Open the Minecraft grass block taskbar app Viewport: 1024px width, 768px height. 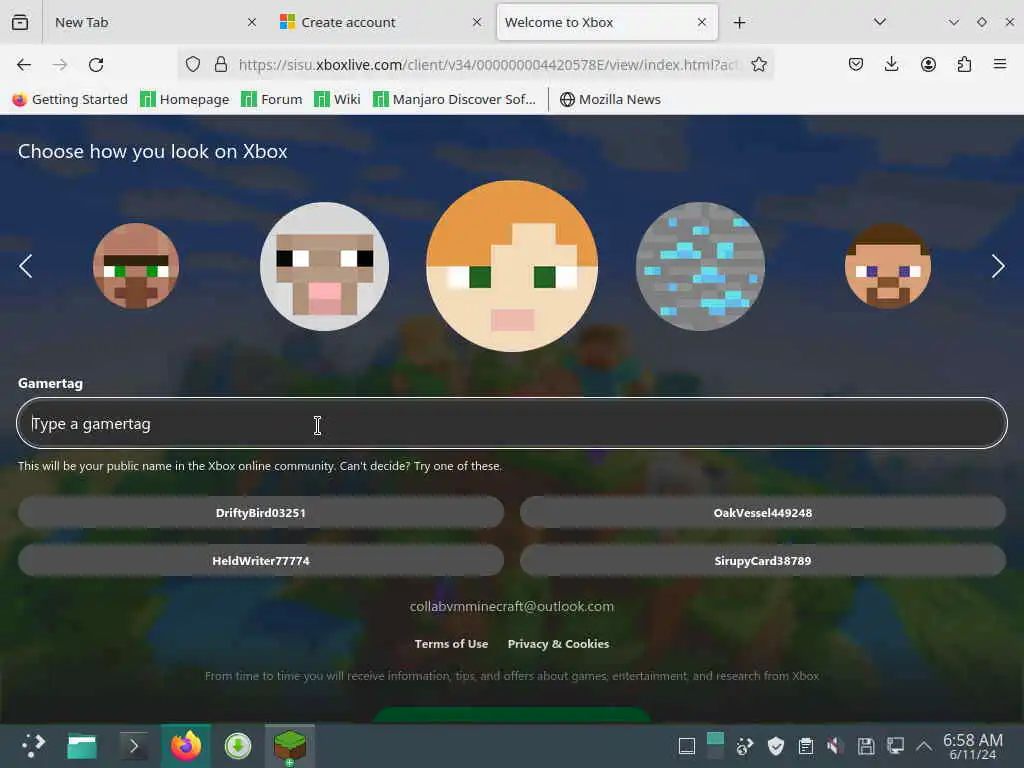pyautogui.click(x=290, y=746)
